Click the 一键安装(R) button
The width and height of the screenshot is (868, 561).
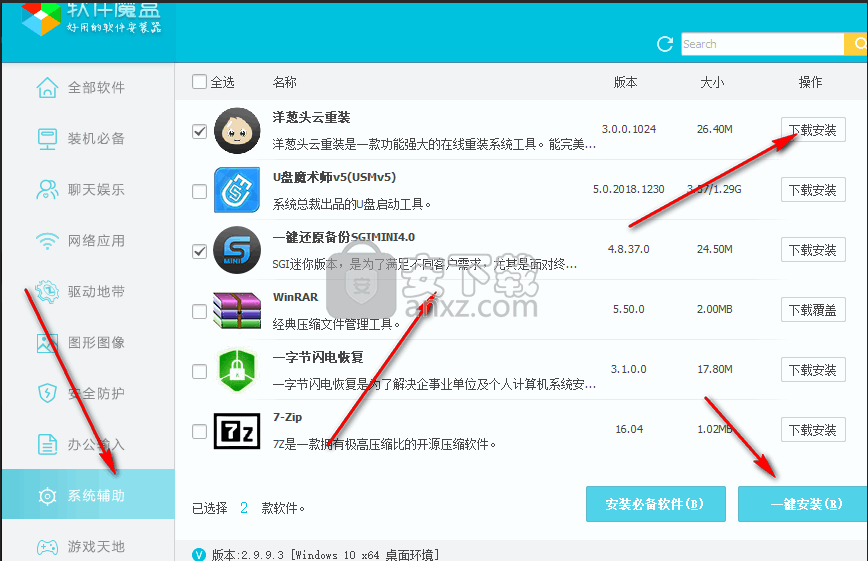(803, 504)
